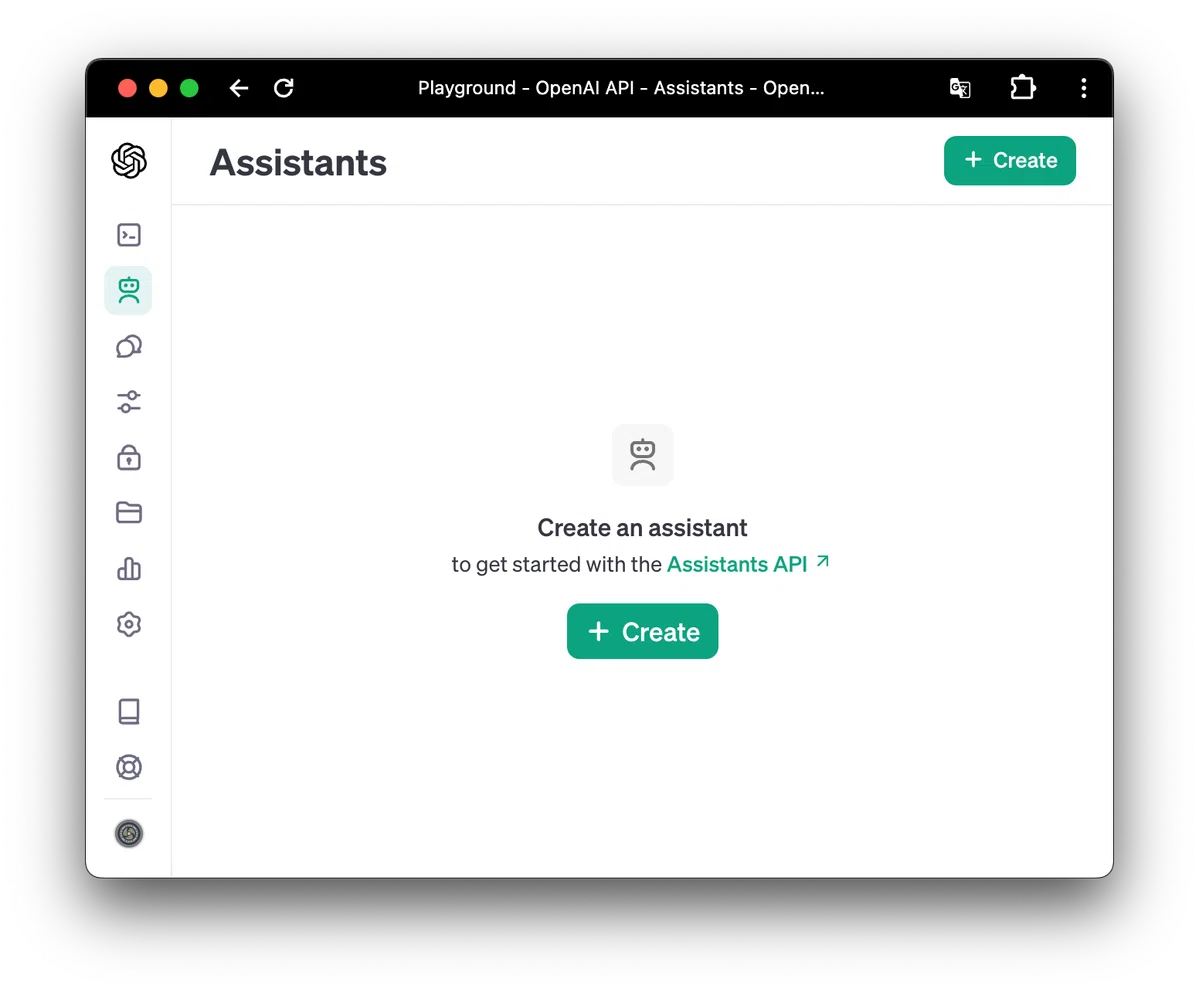Open the Threads chat bubbles icon
Screen dimensions: 1200x992
(129, 346)
